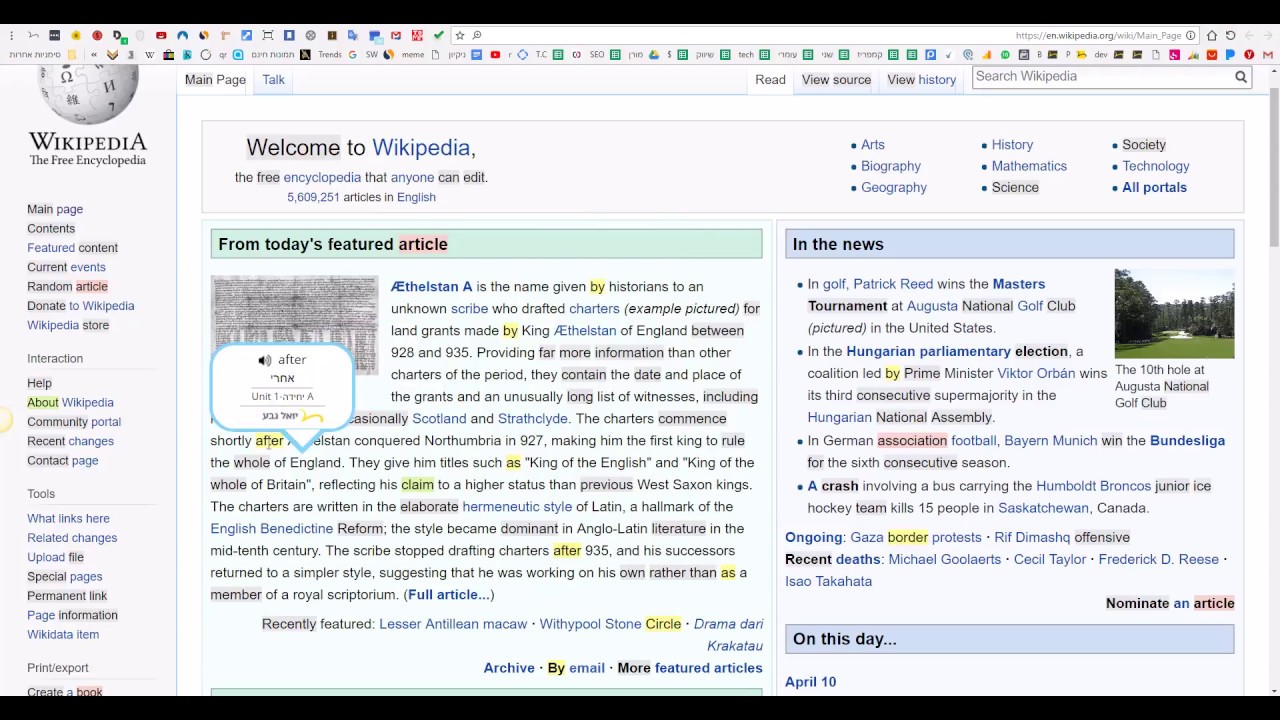This screenshot has height=720, width=1280.
Task: Open About Wikipedia sidebar link
Action: 70,403
